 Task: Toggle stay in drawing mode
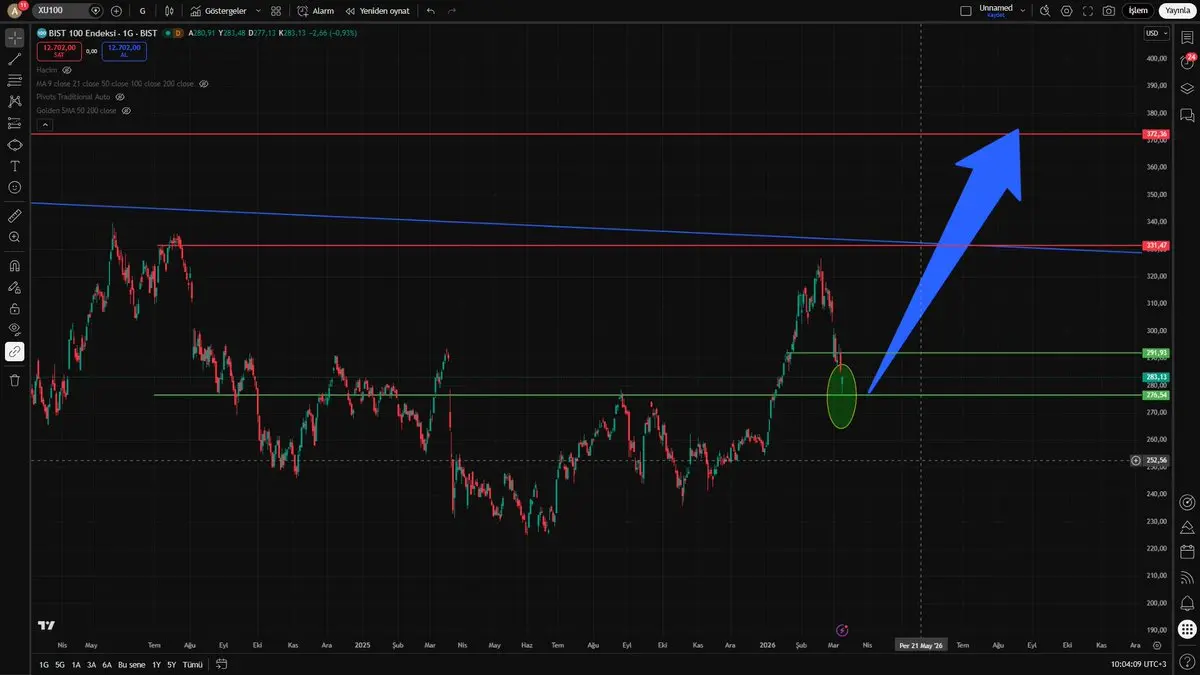[15, 287]
